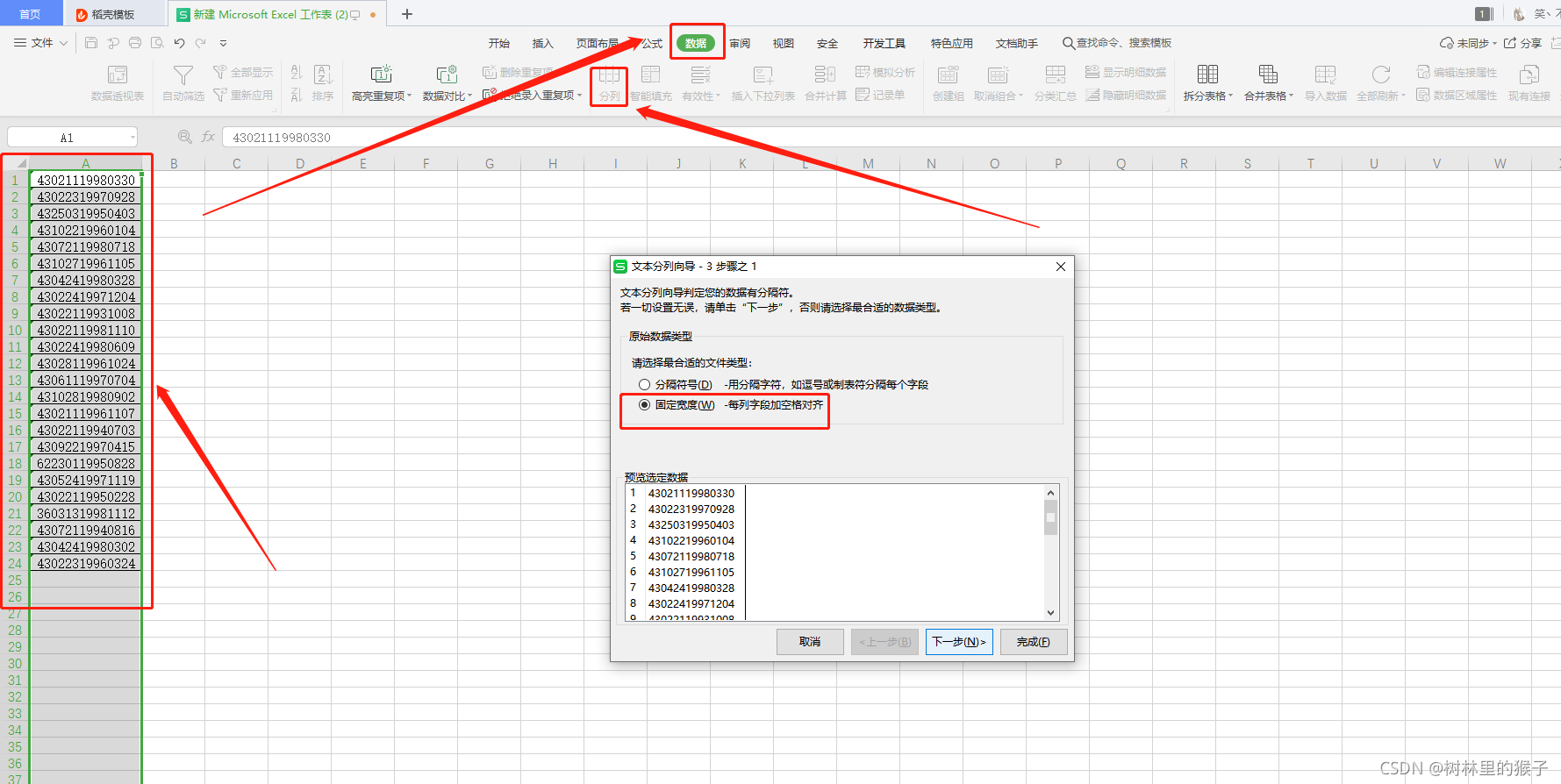
Task: Switch to the 插入 Insert ribbon tab
Action: tap(543, 43)
